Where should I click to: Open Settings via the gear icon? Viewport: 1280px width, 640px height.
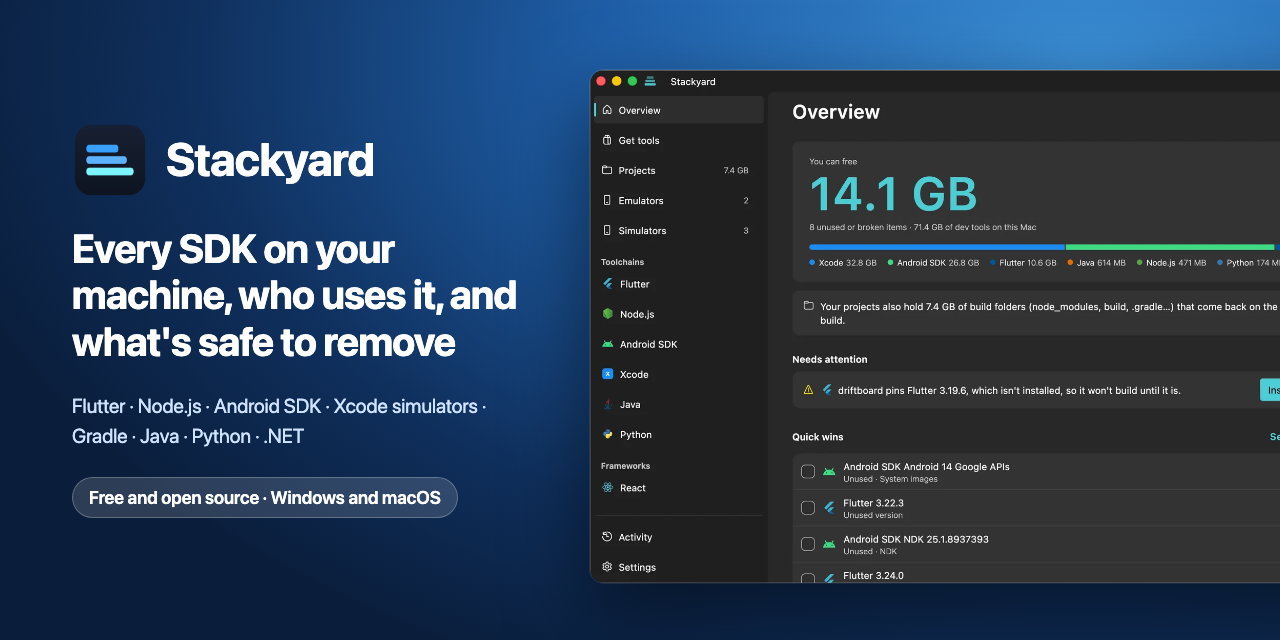pos(607,567)
